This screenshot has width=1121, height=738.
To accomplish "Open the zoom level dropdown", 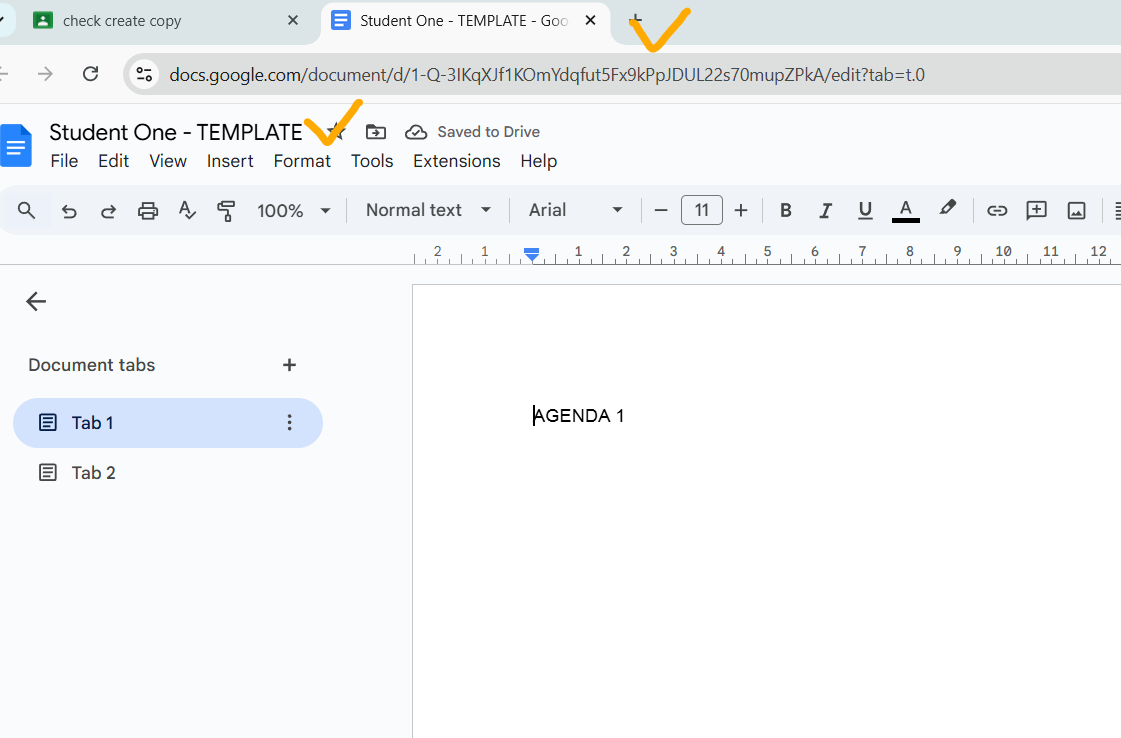I will tap(293, 210).
